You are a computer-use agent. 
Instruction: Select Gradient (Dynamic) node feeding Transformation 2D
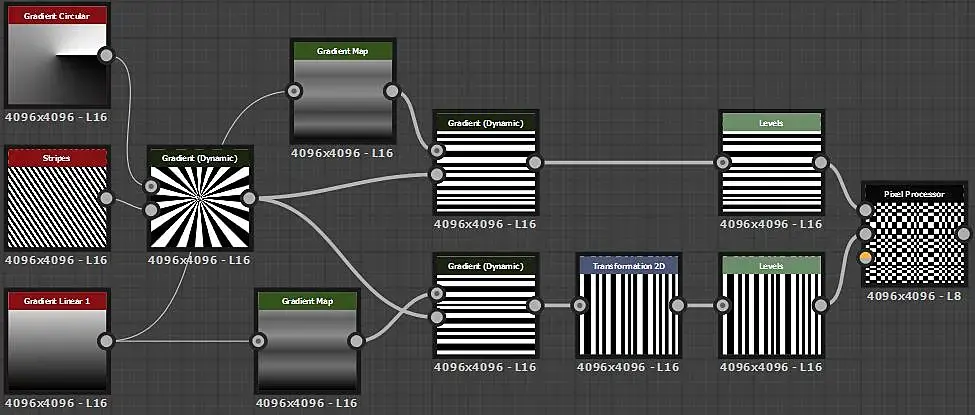(x=486, y=305)
